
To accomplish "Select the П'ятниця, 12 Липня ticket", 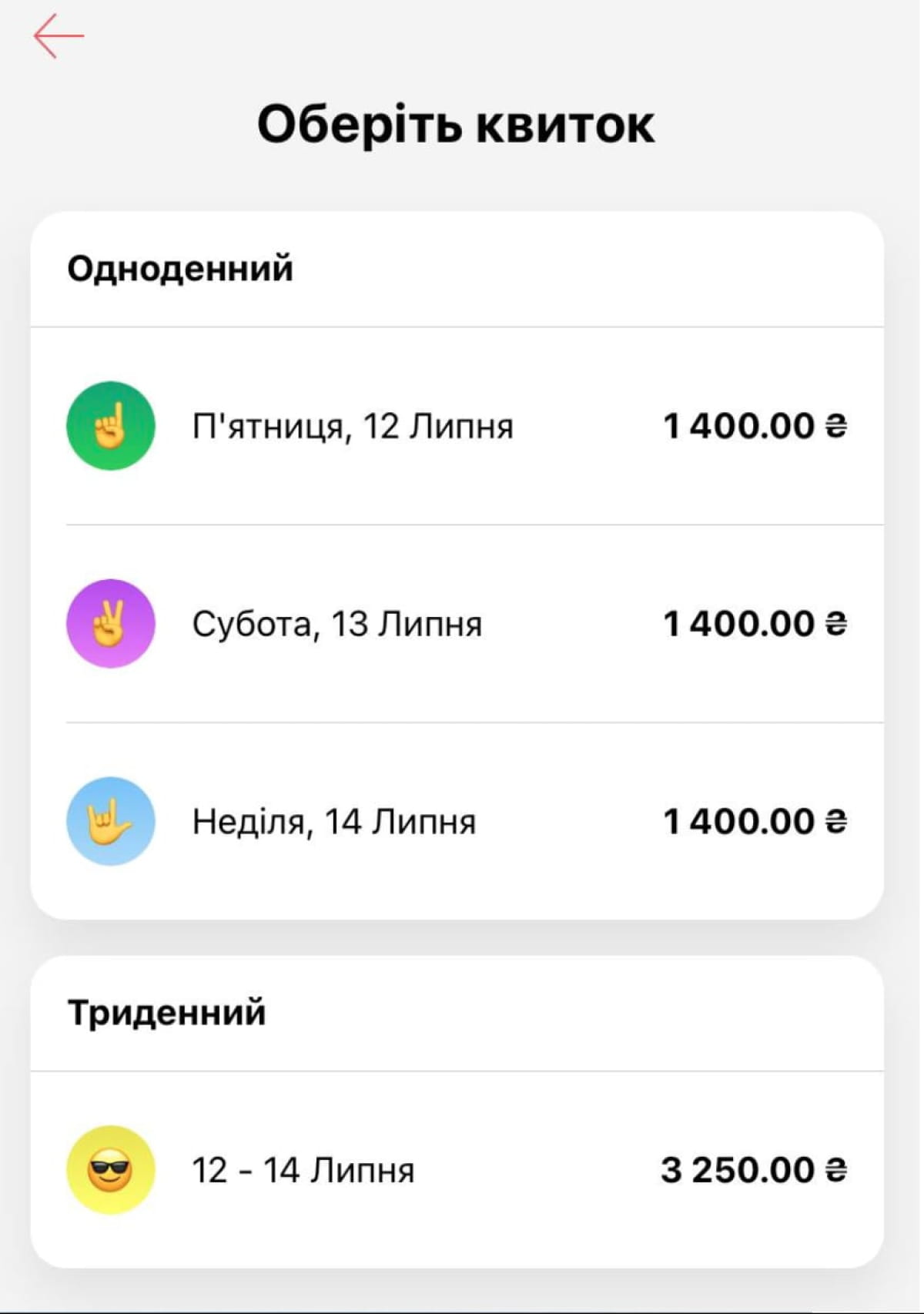I will (x=353, y=426).
